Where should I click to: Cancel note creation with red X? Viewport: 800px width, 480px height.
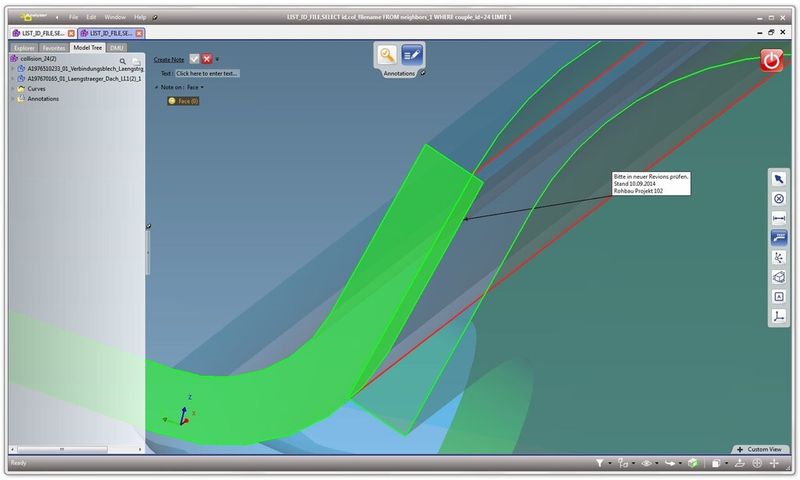coord(207,59)
